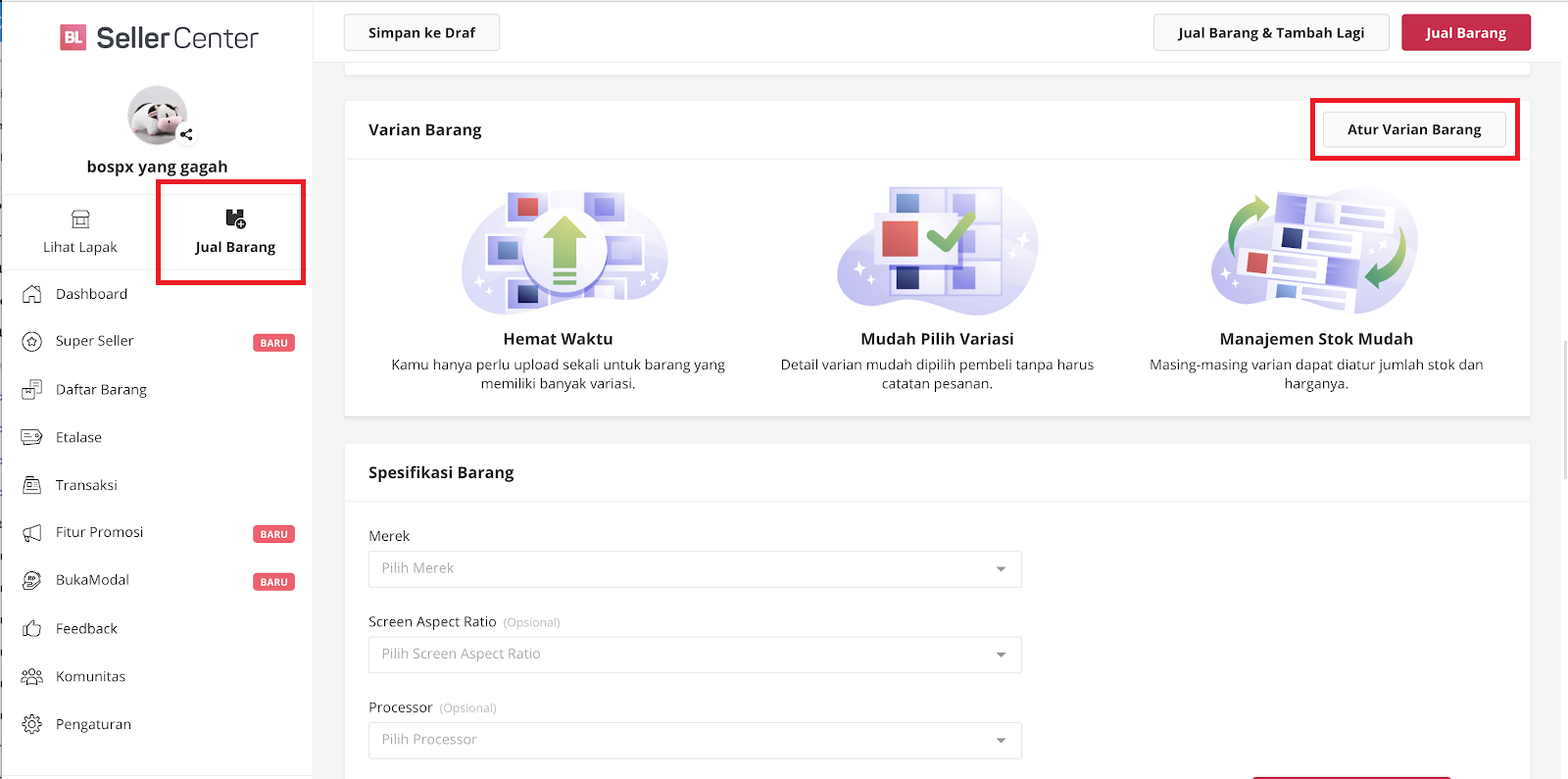The width and height of the screenshot is (1568, 779).
Task: Click the Komunitas people icon
Action: 32,676
